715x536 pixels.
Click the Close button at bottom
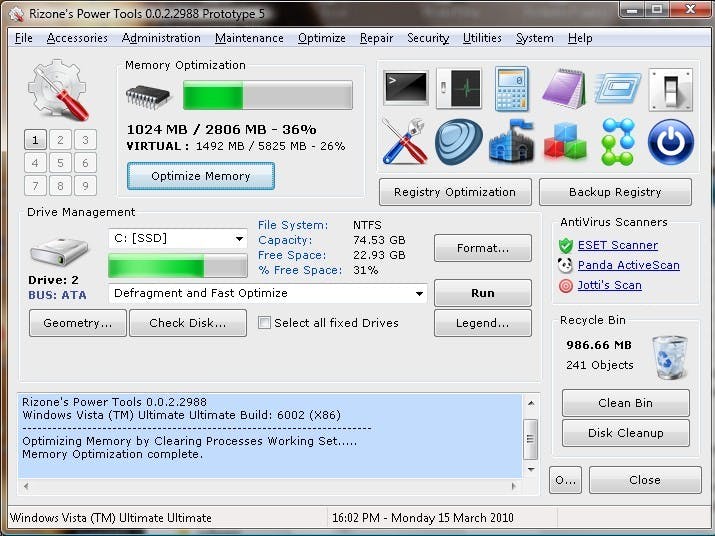tap(645, 480)
